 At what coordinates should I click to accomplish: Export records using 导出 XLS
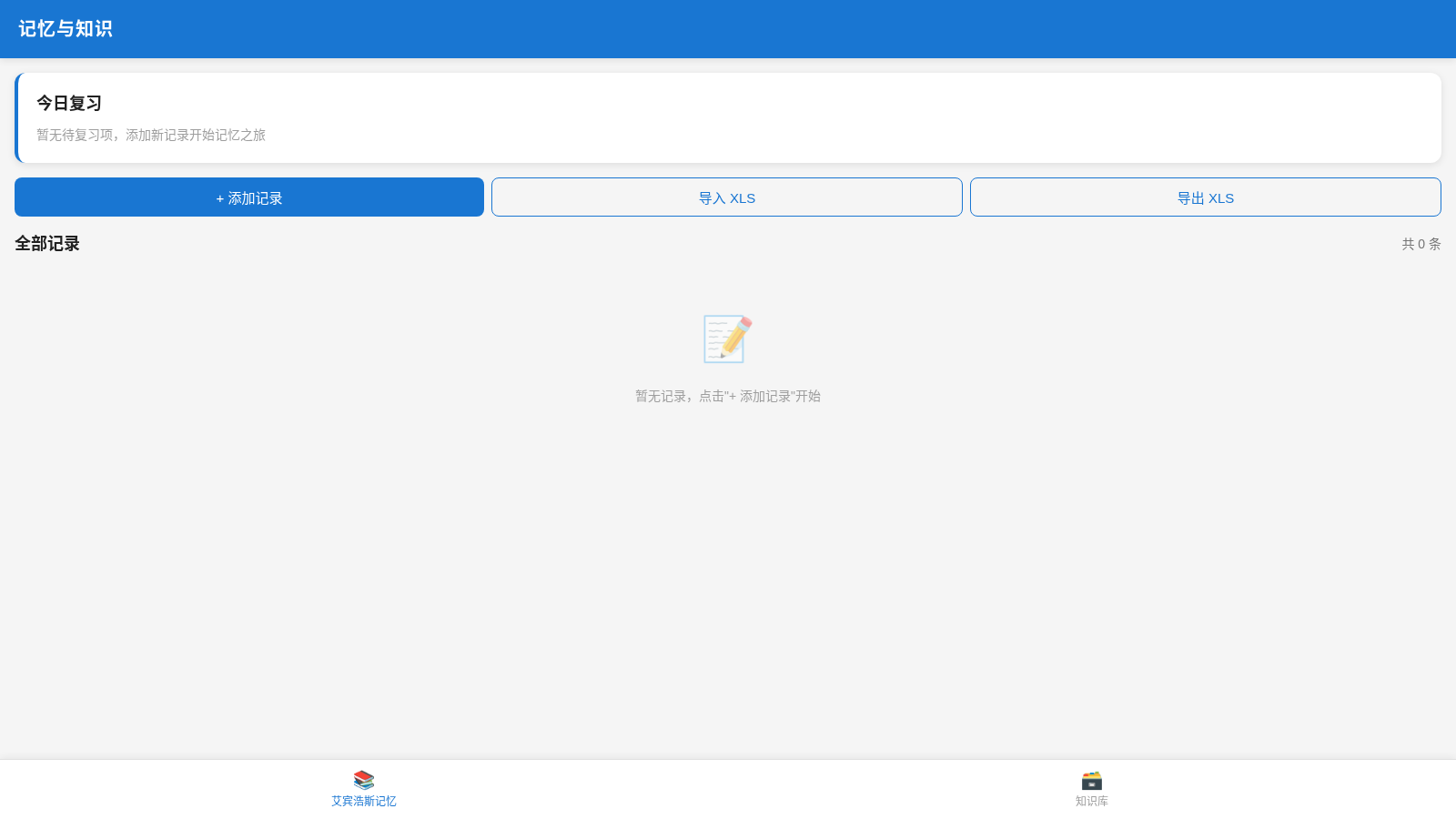pyautogui.click(x=1206, y=197)
